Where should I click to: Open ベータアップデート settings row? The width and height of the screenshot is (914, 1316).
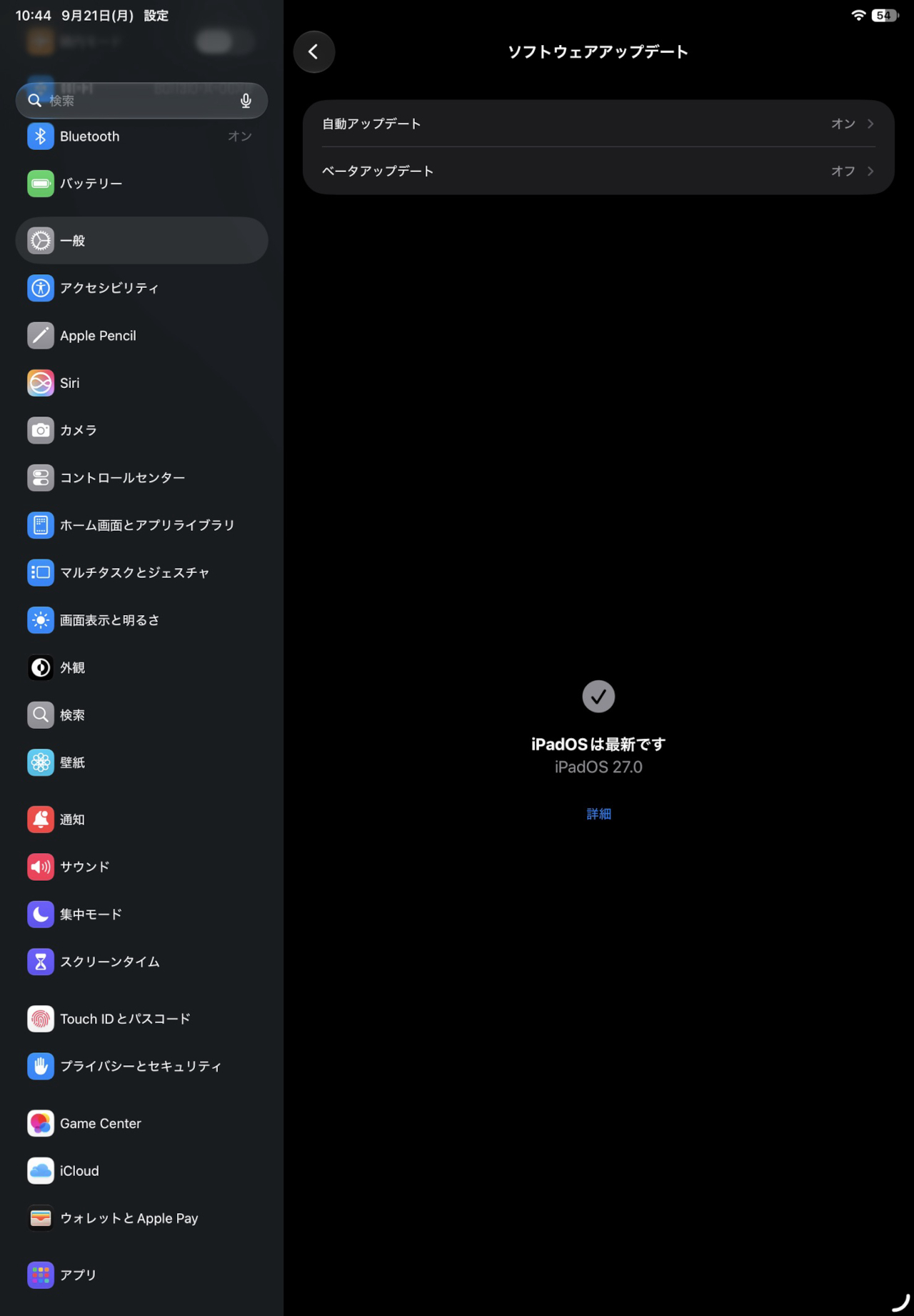point(598,171)
